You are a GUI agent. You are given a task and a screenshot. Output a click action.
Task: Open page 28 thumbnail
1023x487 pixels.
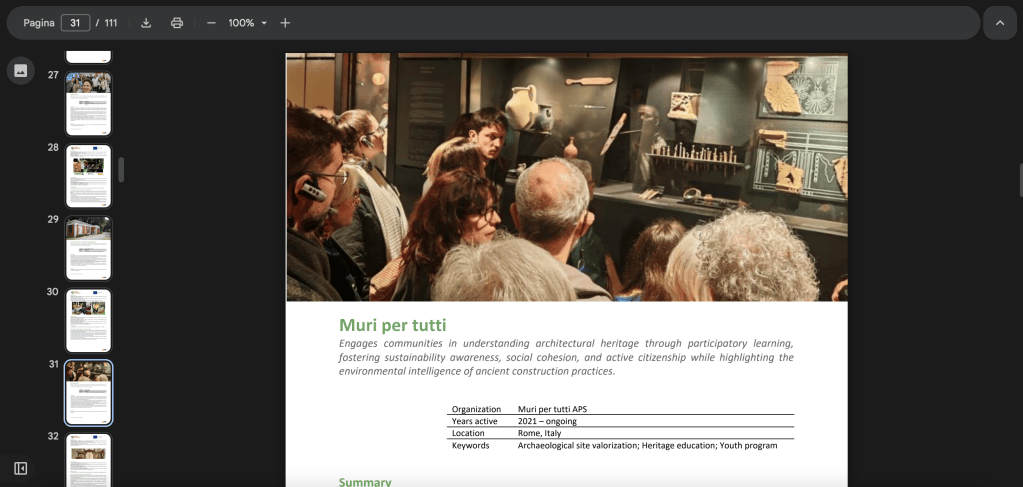[88, 176]
